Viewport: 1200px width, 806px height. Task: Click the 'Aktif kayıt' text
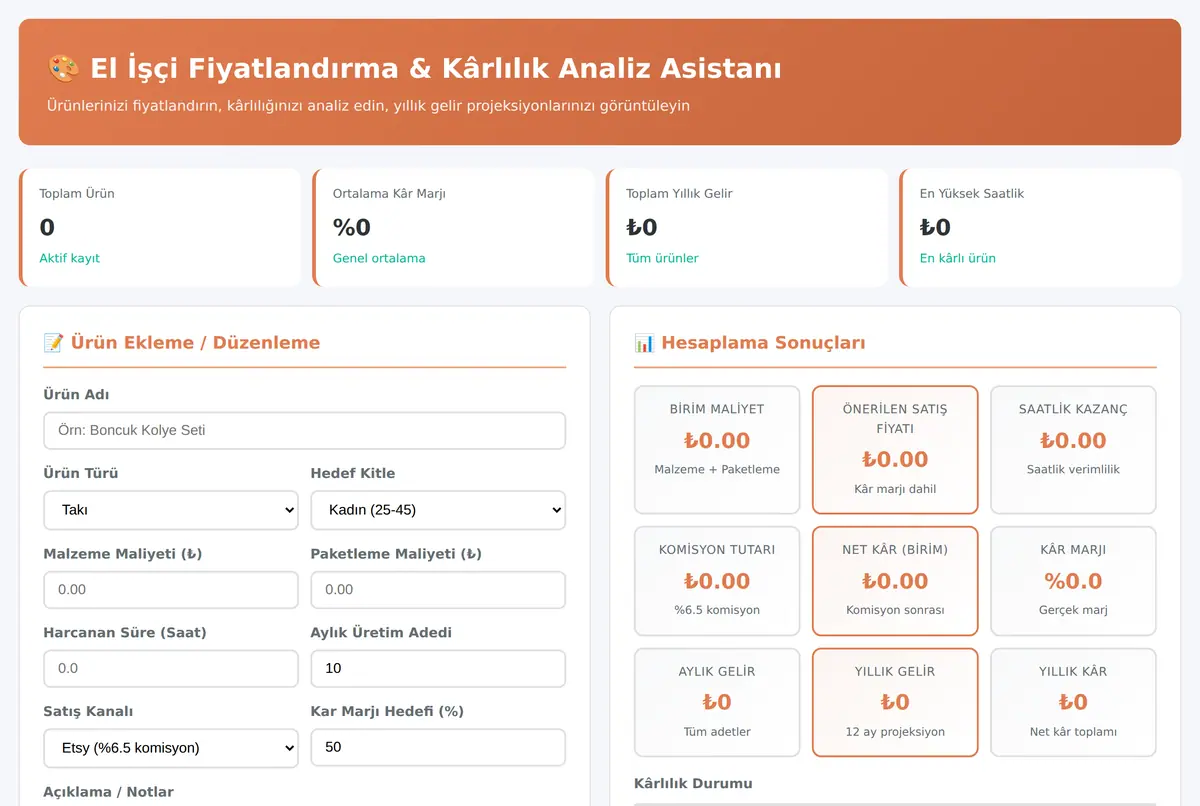click(x=70, y=258)
